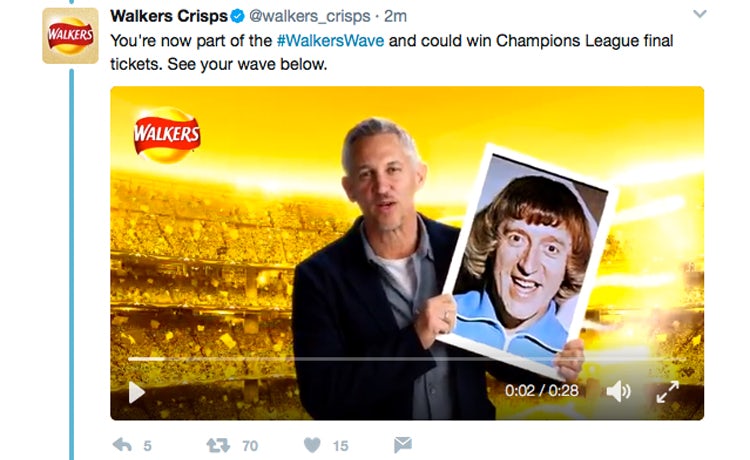This screenshot has height=460, width=750.
Task: Click the reply count of 5
Action: (147, 446)
